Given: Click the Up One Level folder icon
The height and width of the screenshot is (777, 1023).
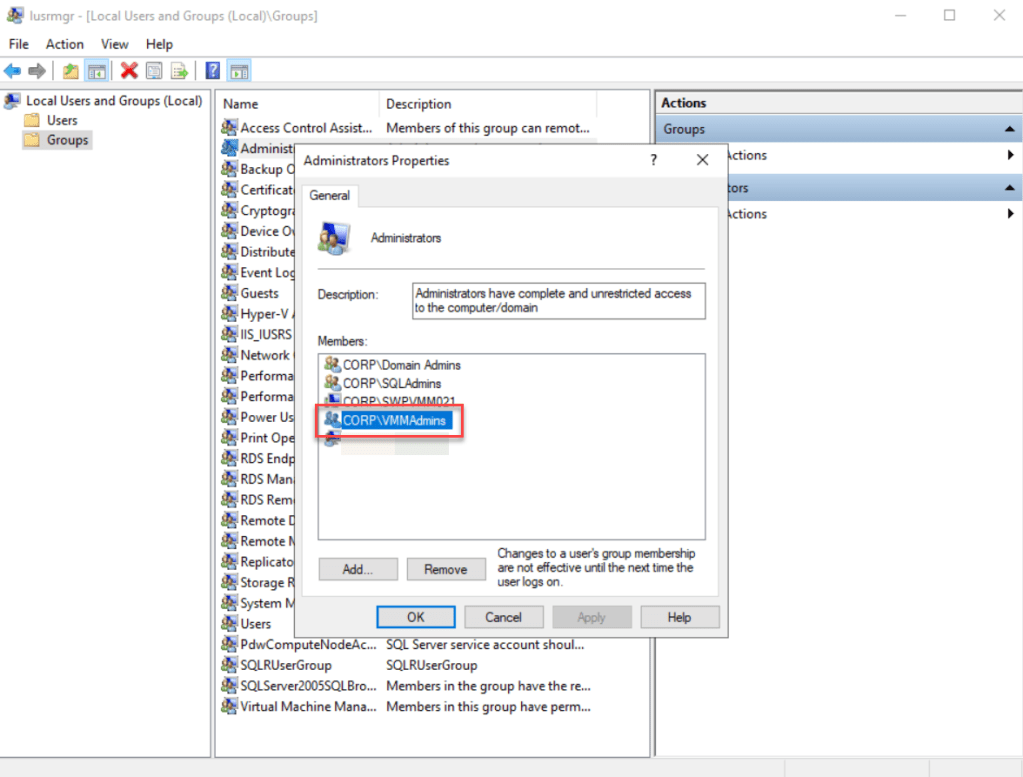Looking at the screenshot, I should pyautogui.click(x=70, y=71).
